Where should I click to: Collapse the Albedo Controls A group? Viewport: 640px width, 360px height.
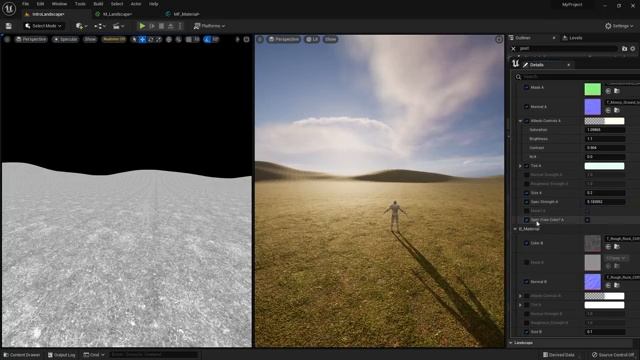click(520, 121)
